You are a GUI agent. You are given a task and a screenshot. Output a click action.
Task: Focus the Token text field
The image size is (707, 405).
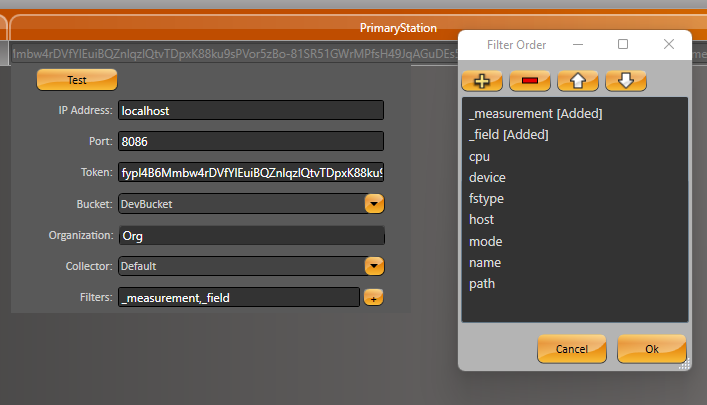[250, 173]
